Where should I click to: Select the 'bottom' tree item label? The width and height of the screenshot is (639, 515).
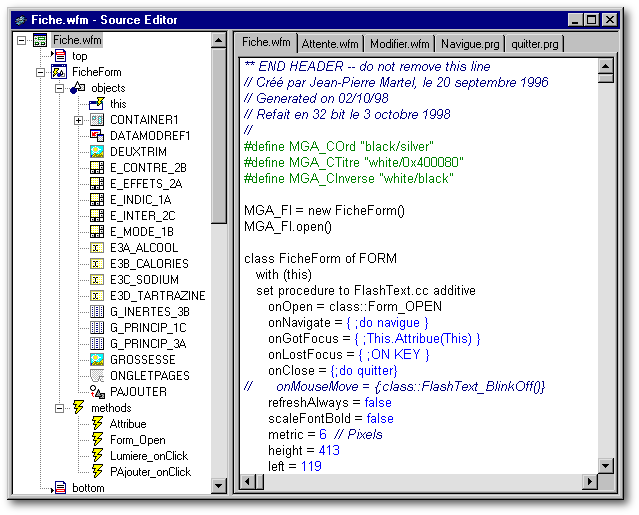click(88, 488)
